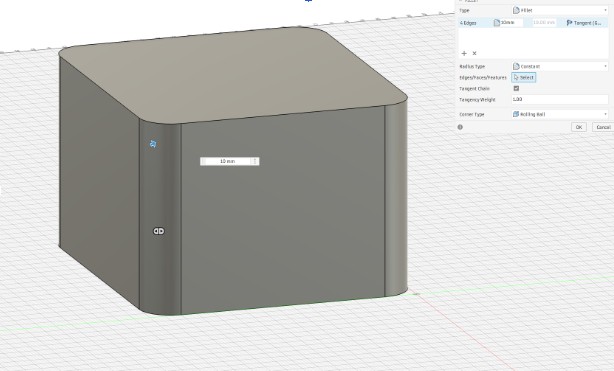Open the Tangent continuity option in edges row

pyautogui.click(x=585, y=23)
